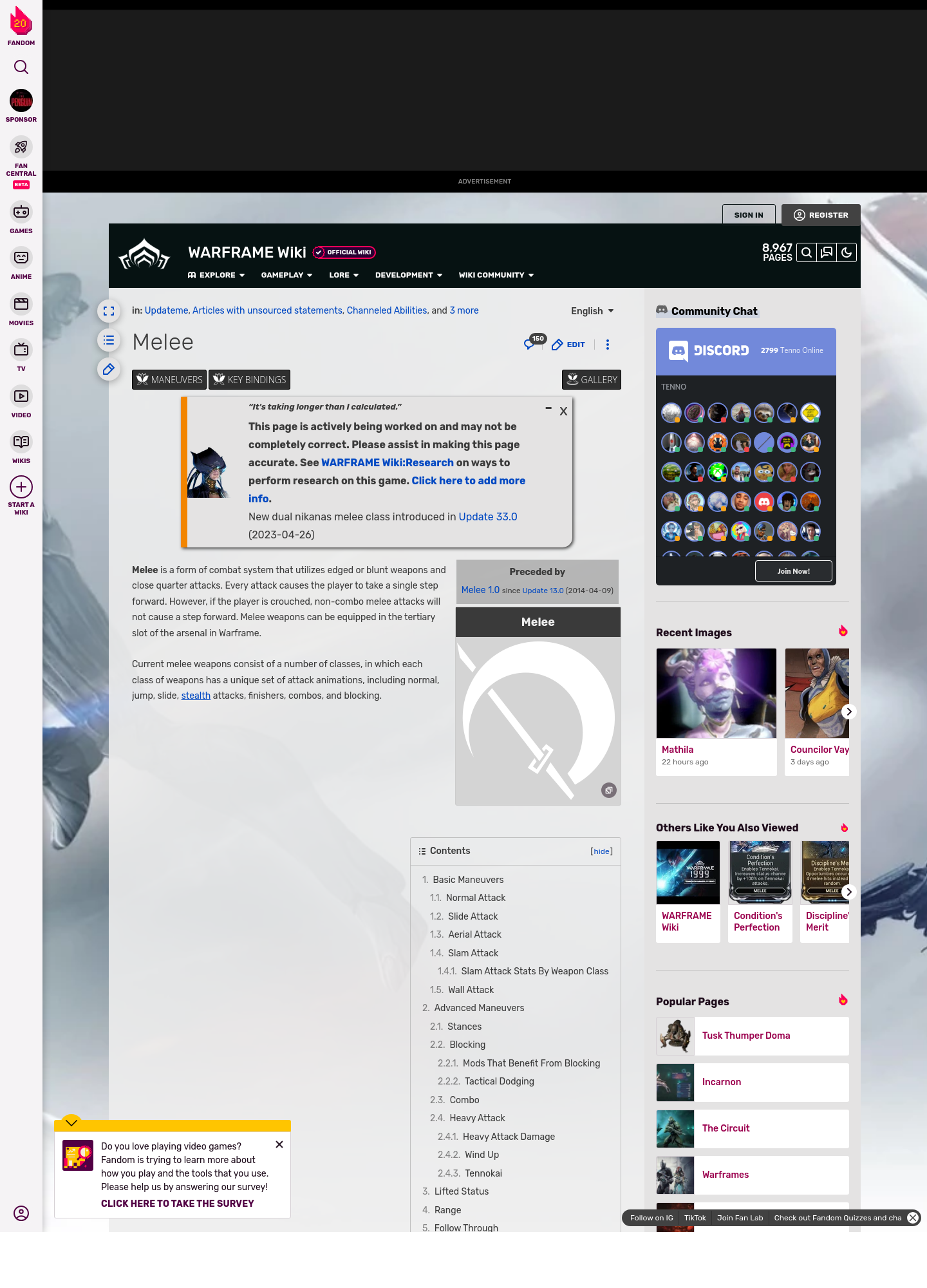This screenshot has width=927, height=1288.
Task: Start a wiki with the plus icon
Action: click(x=21, y=487)
